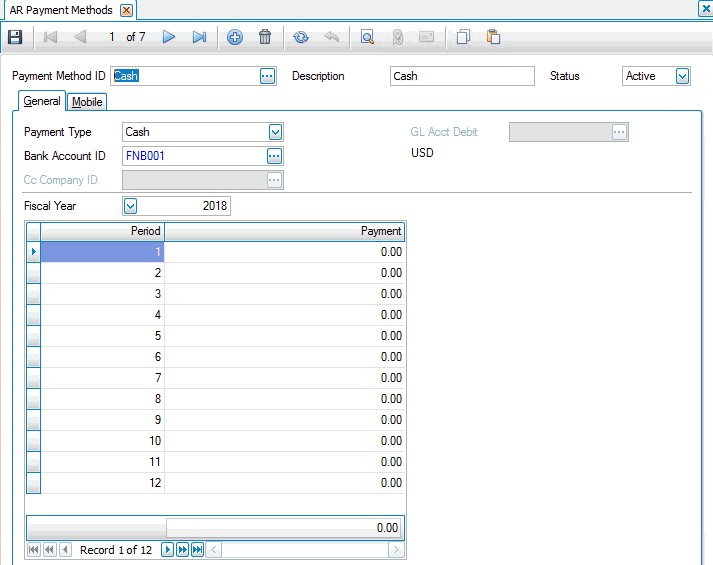Select the General tab

42,101
